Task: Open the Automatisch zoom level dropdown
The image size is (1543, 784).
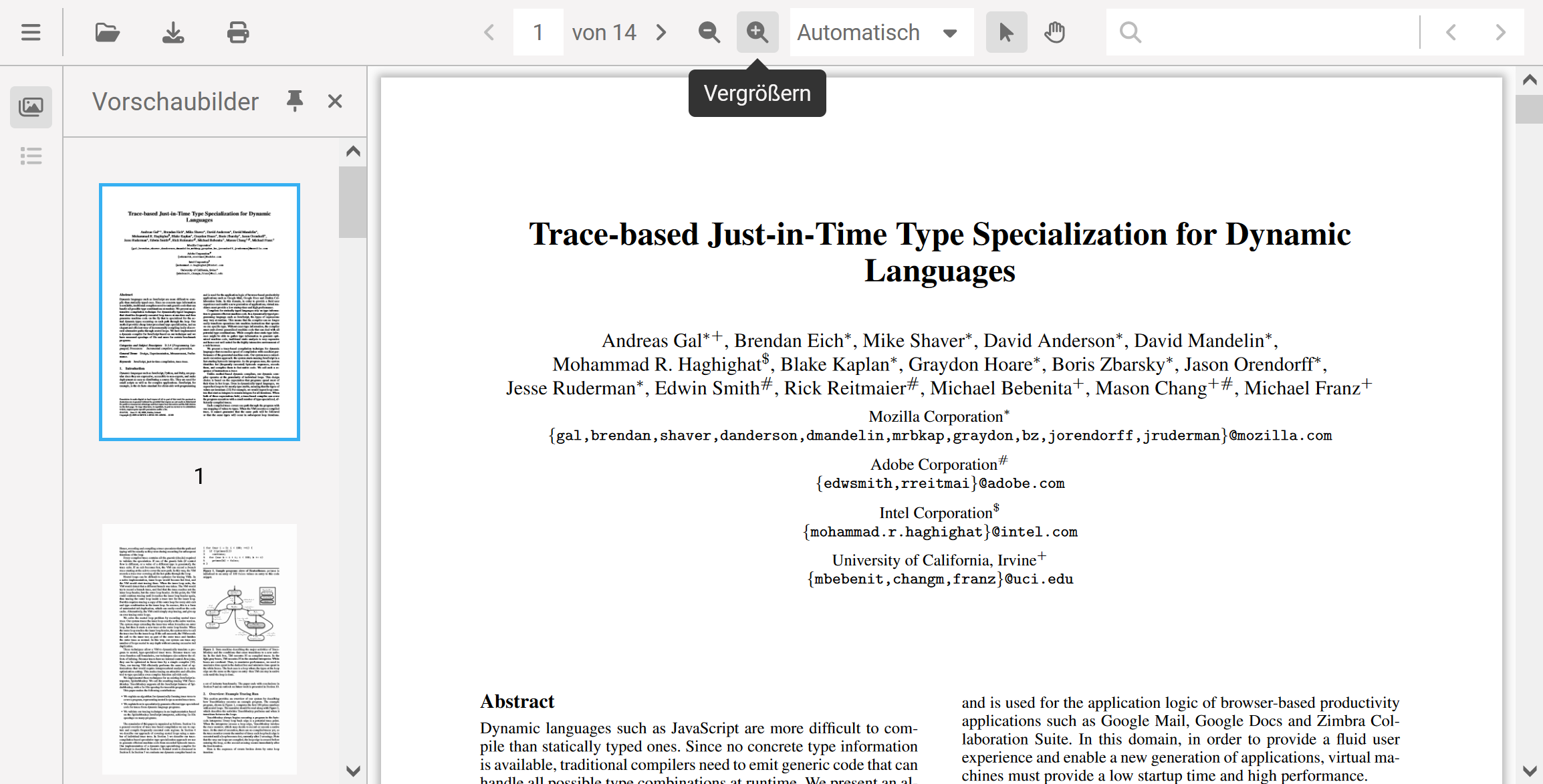Action: (x=881, y=32)
